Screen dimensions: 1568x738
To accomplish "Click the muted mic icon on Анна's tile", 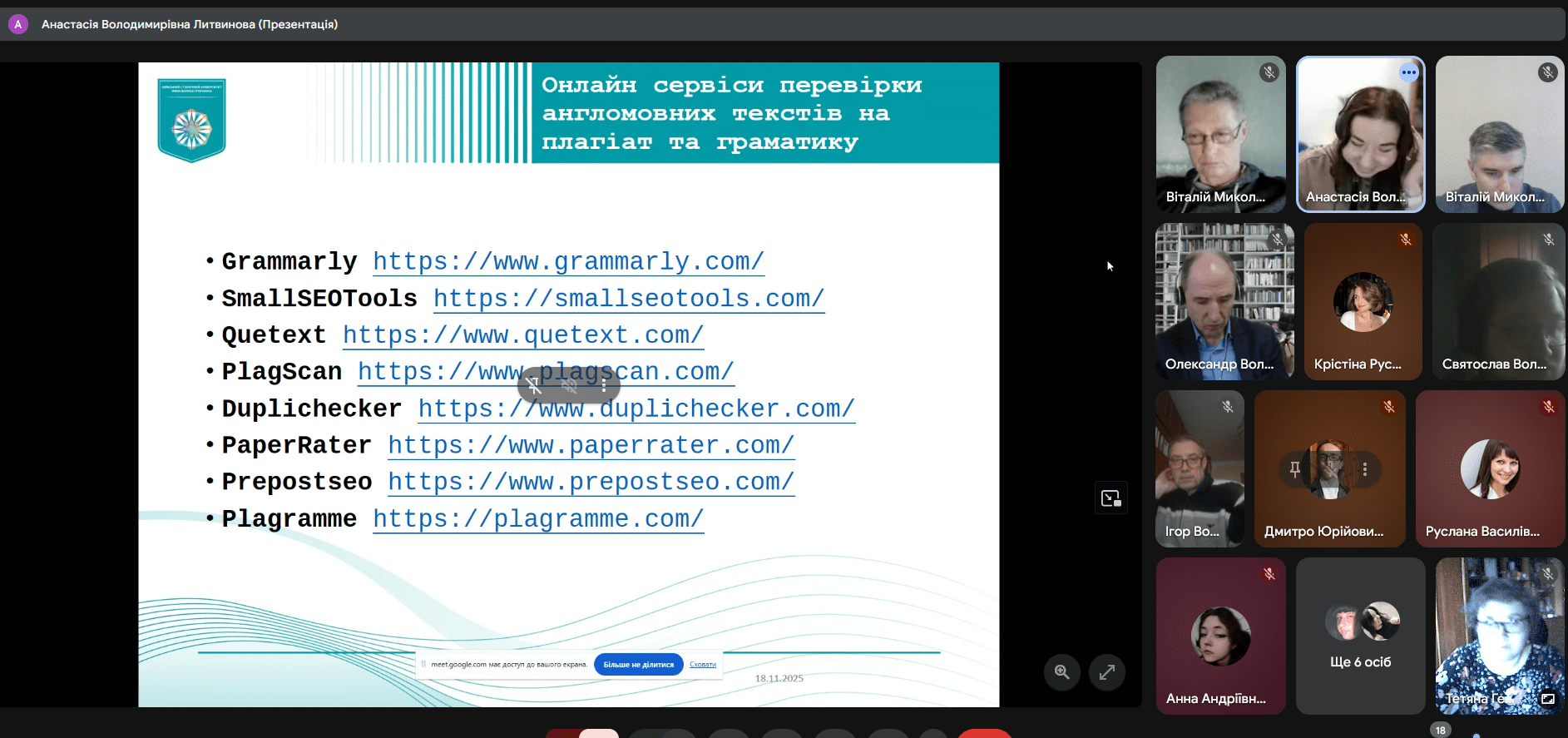I will [x=1269, y=574].
